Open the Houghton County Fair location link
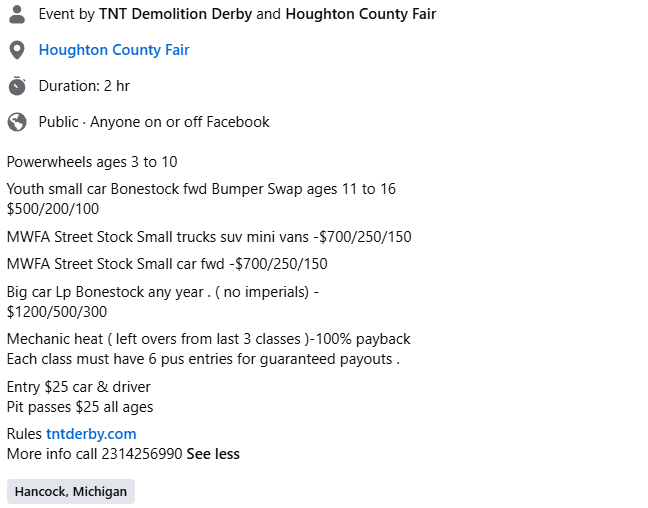 (114, 50)
